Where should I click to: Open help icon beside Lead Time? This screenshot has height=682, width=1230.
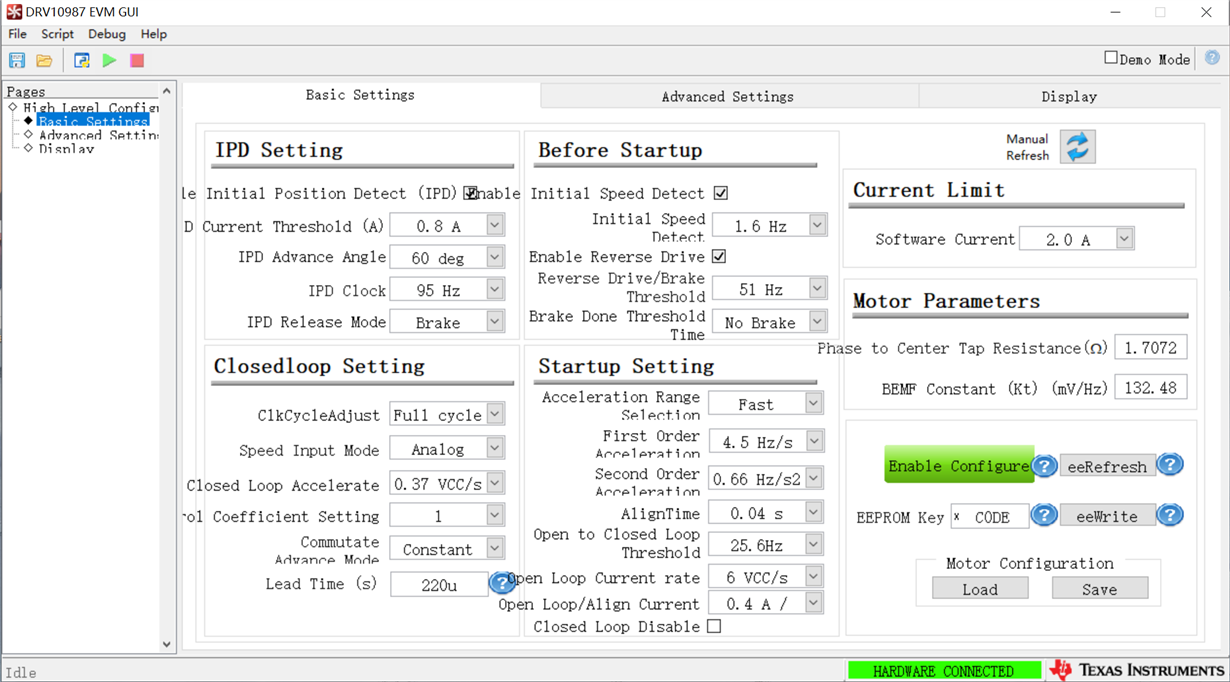click(501, 583)
